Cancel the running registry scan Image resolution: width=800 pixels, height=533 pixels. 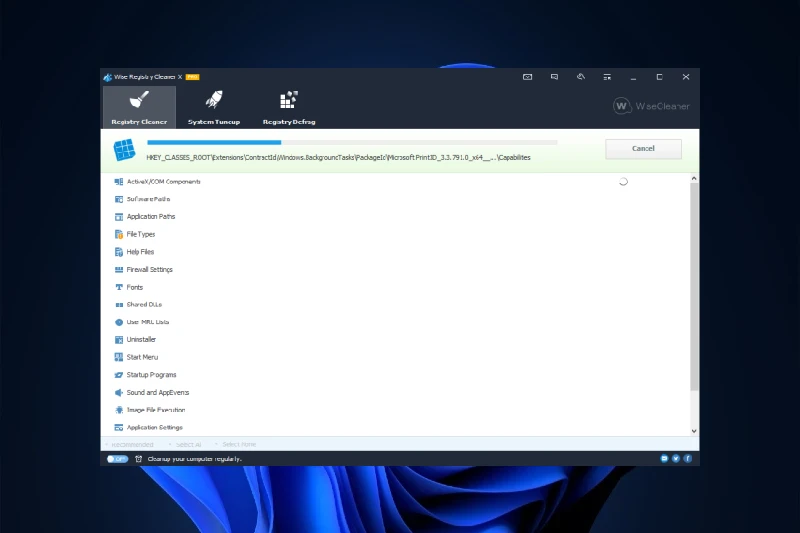(x=643, y=148)
